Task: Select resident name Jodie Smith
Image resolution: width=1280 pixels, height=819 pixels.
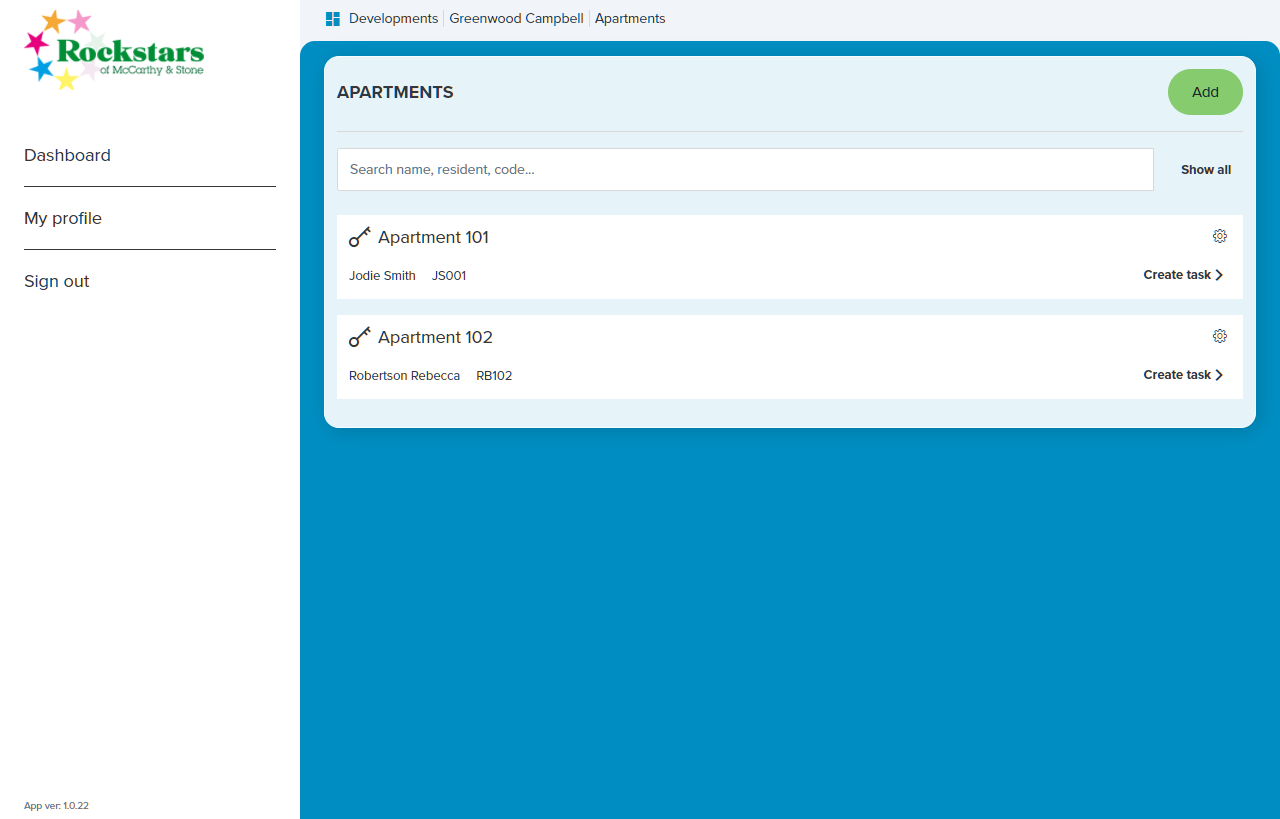Action: (x=382, y=276)
